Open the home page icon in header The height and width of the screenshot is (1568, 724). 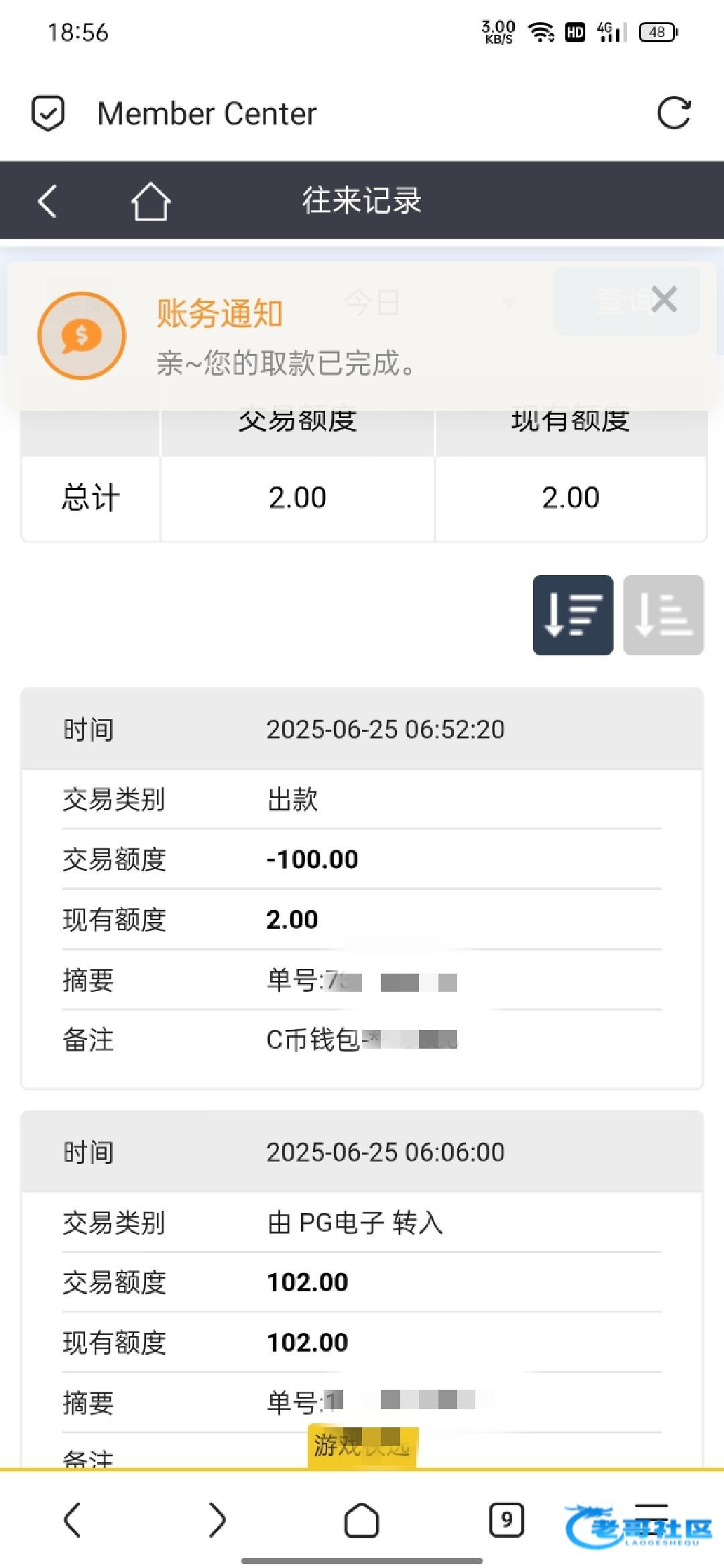[150, 201]
